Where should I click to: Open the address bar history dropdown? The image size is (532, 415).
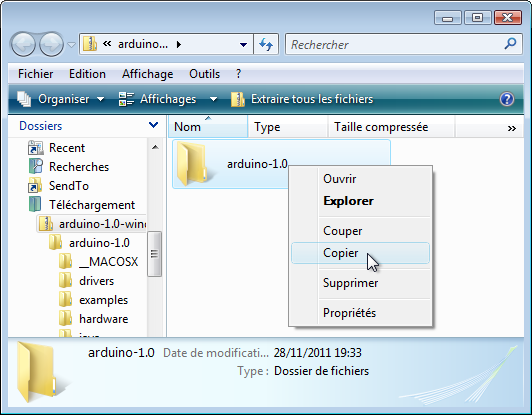(x=243, y=44)
